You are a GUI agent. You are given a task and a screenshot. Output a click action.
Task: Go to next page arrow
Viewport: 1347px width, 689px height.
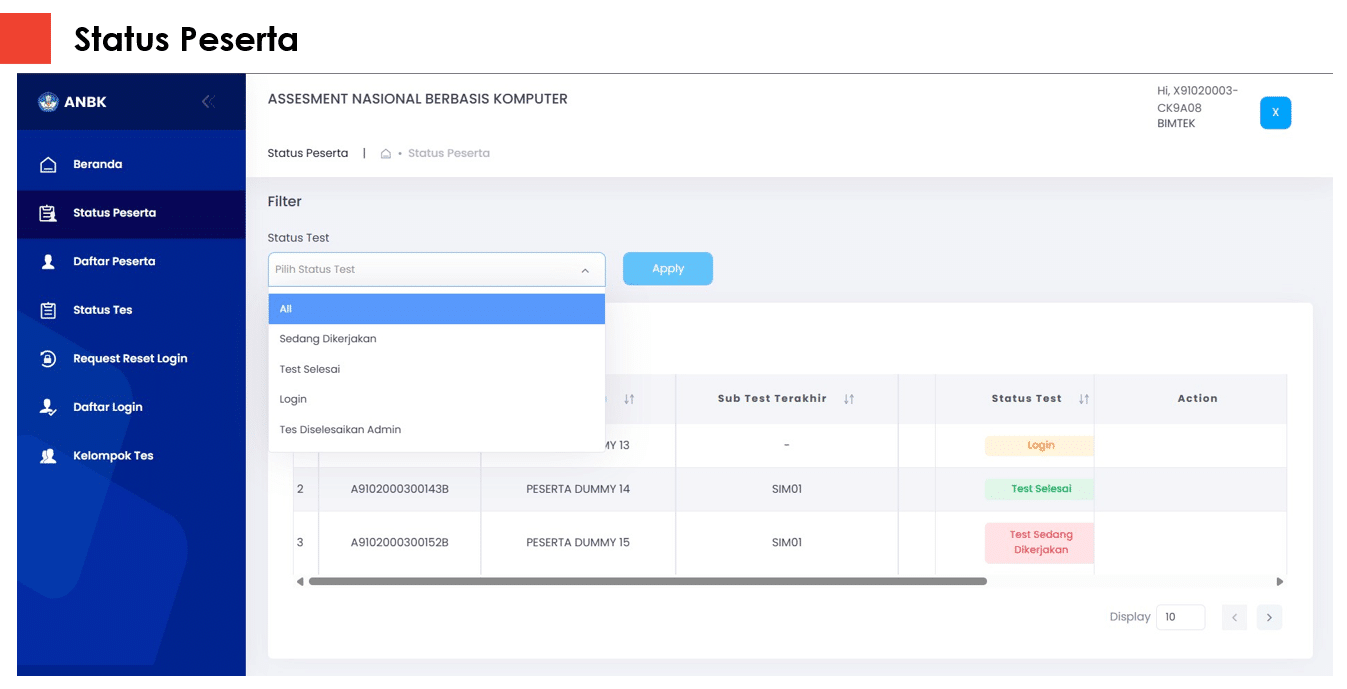click(x=1269, y=618)
